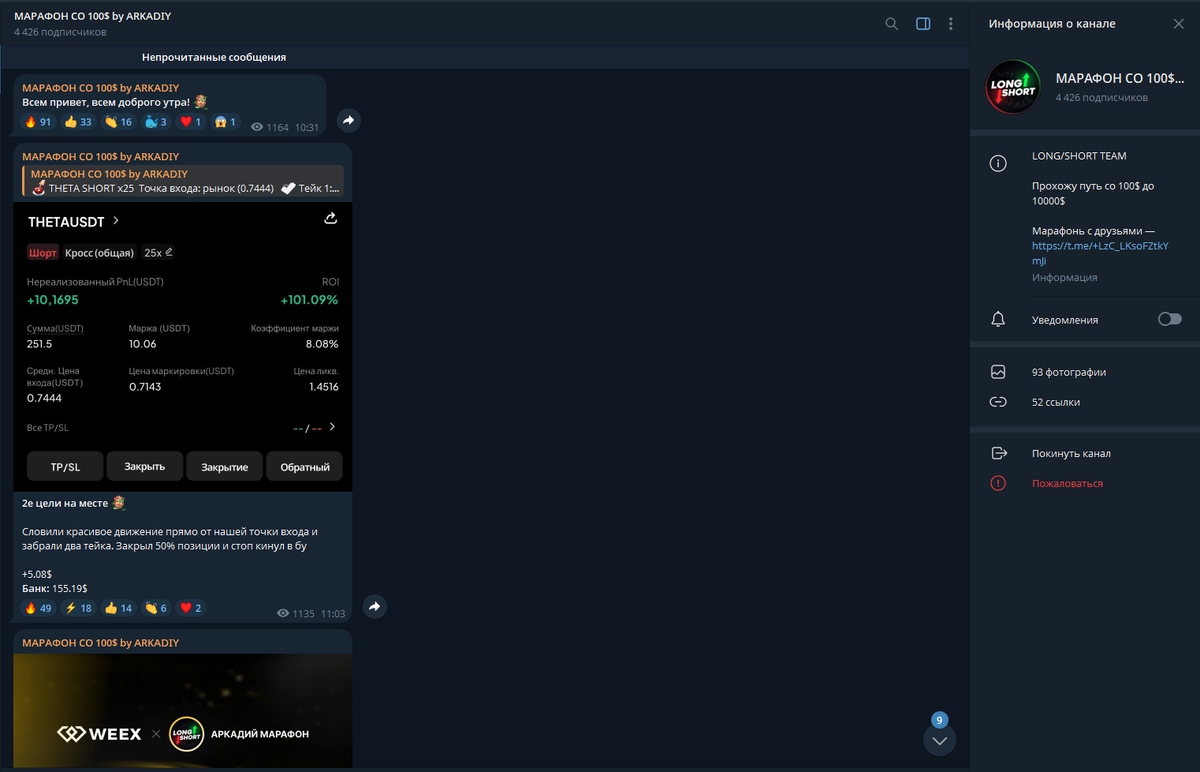Expand THETAUSDT pair chevron
This screenshot has width=1200, height=772.
(x=116, y=221)
